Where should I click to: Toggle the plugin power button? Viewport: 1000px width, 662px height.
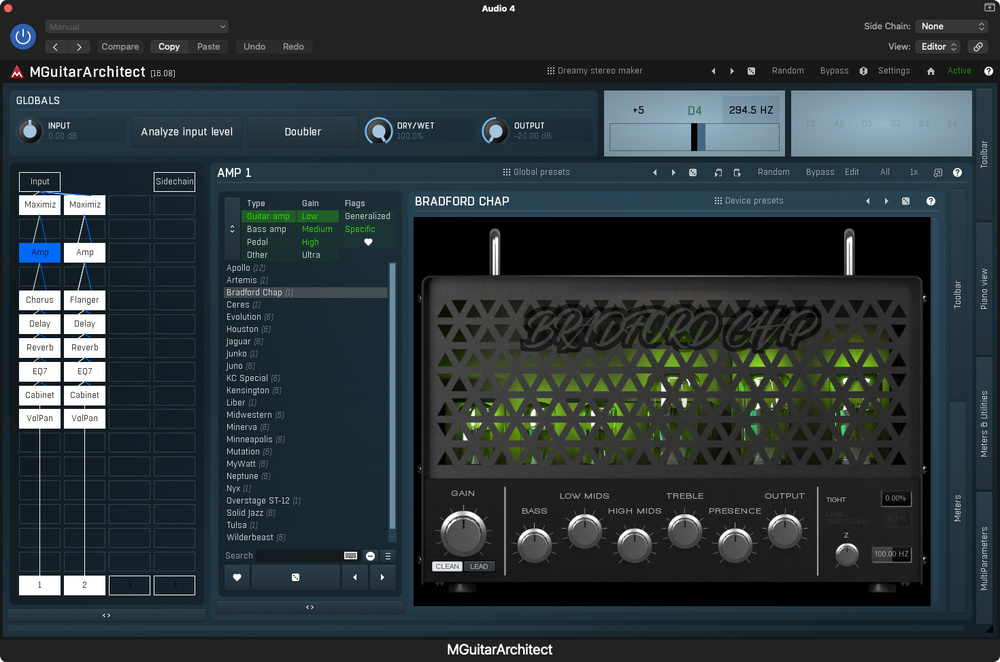click(x=23, y=37)
